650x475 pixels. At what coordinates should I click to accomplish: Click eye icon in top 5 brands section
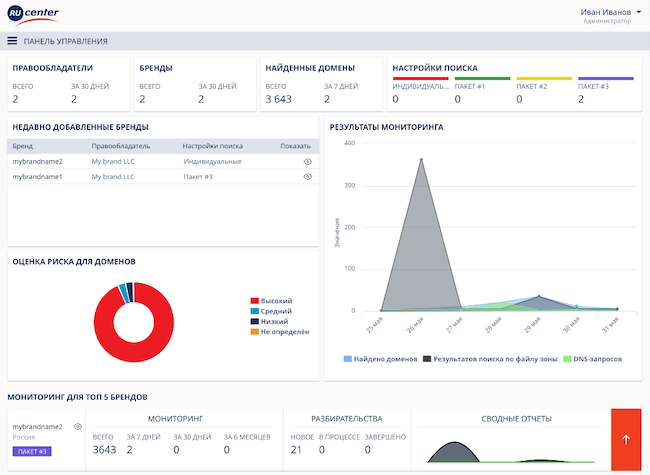(x=78, y=426)
